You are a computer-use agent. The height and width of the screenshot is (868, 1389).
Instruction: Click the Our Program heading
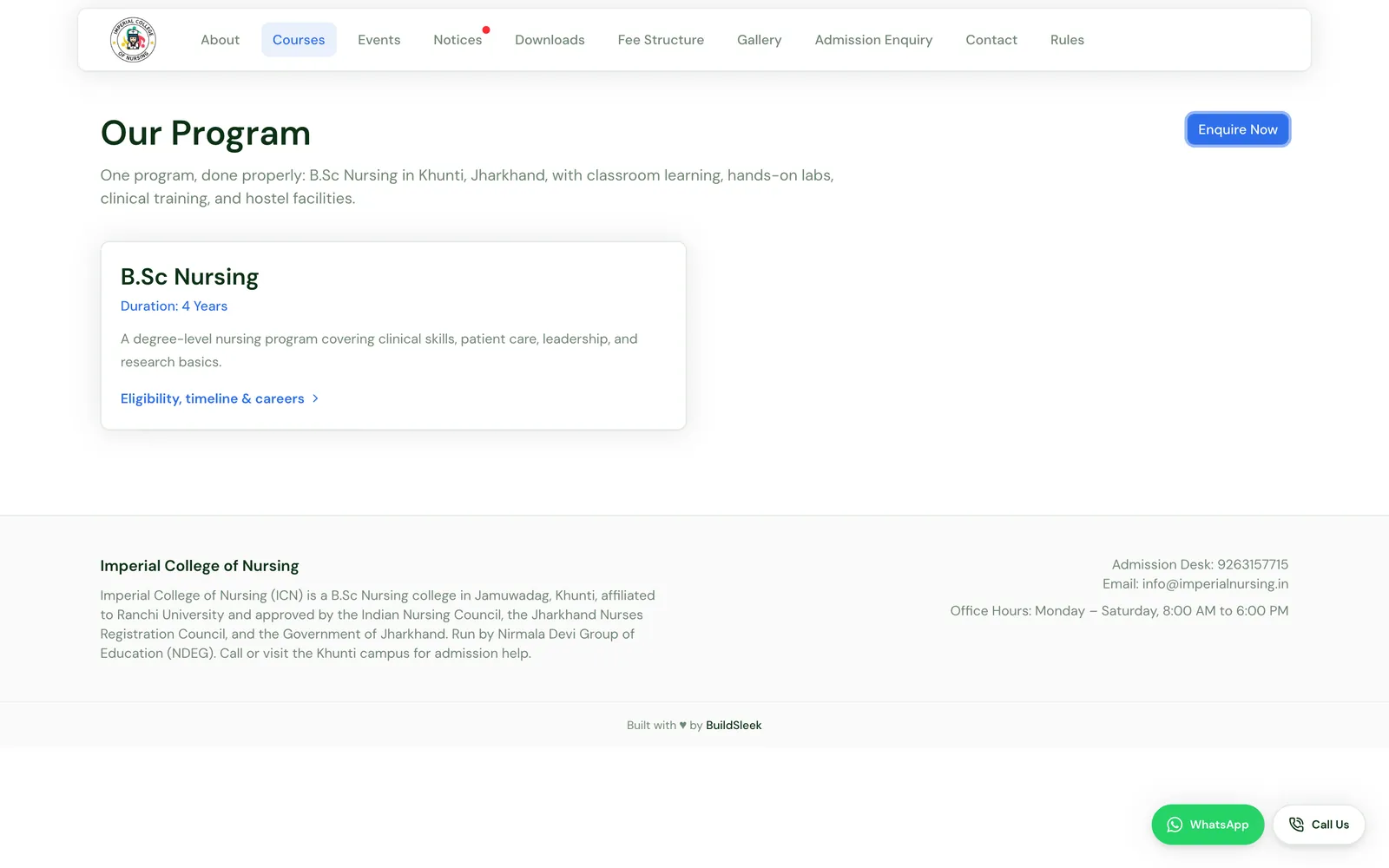point(206,133)
